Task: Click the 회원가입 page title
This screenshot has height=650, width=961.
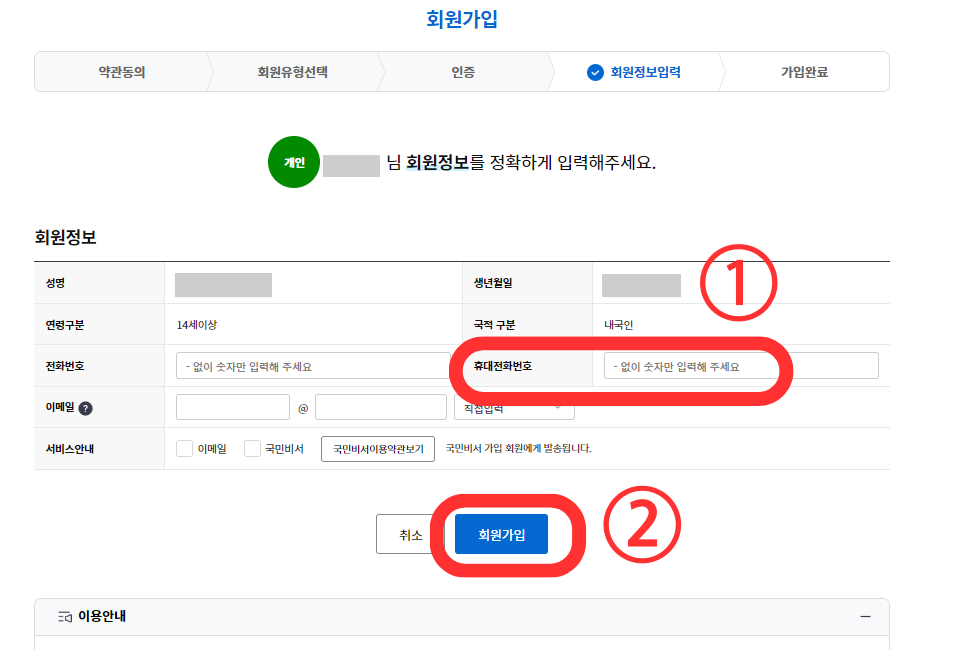Action: 462,19
